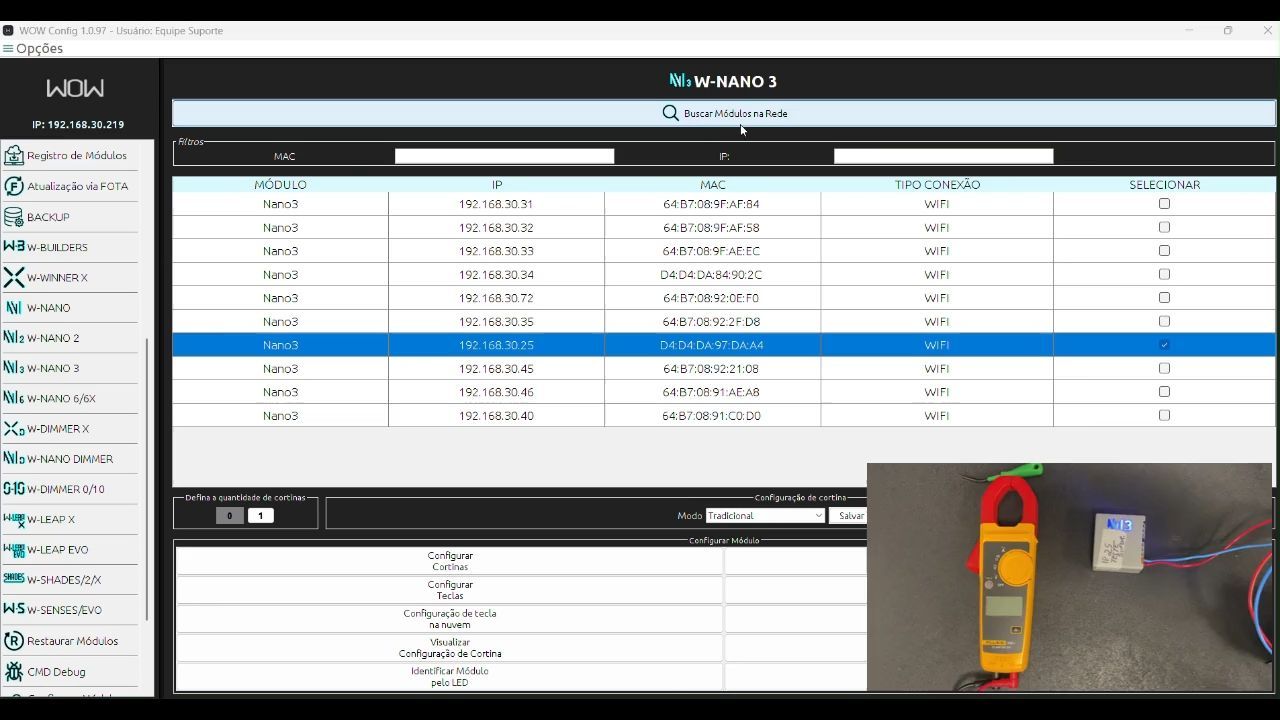Set curtain quantity to 1
1280x720 pixels.
(x=261, y=516)
